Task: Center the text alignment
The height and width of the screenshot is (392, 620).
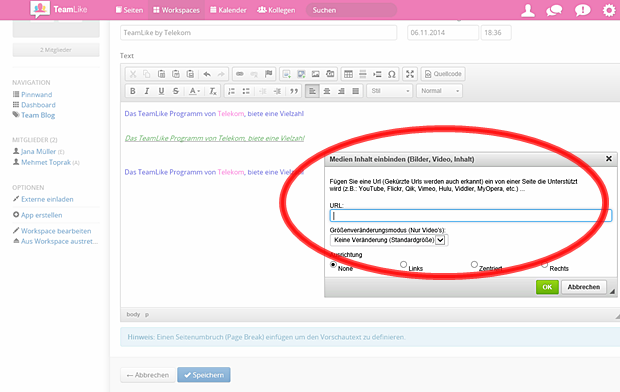Action: [327, 91]
